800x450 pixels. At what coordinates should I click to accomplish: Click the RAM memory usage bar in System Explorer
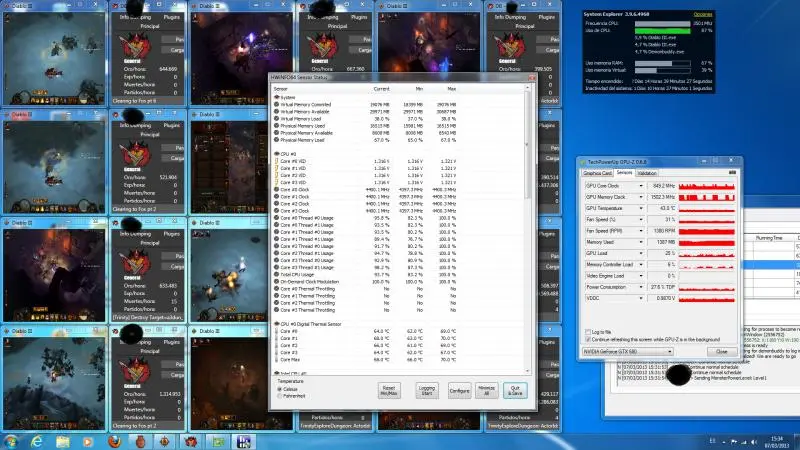tap(662, 63)
